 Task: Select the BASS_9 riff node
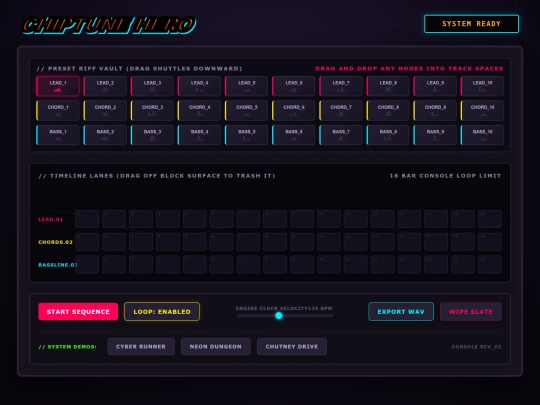coord(435,135)
